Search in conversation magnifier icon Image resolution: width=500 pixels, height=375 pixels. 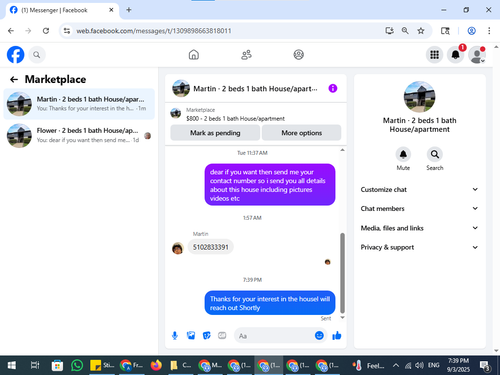pyautogui.click(x=435, y=154)
